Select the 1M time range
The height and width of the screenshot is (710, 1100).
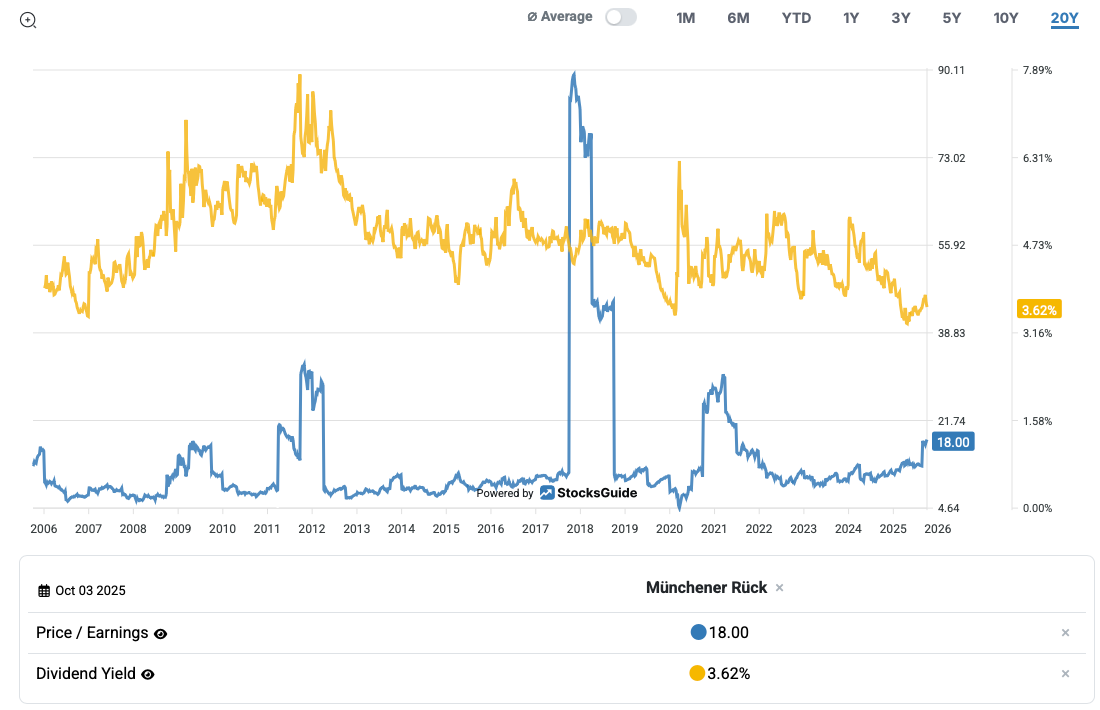point(685,18)
